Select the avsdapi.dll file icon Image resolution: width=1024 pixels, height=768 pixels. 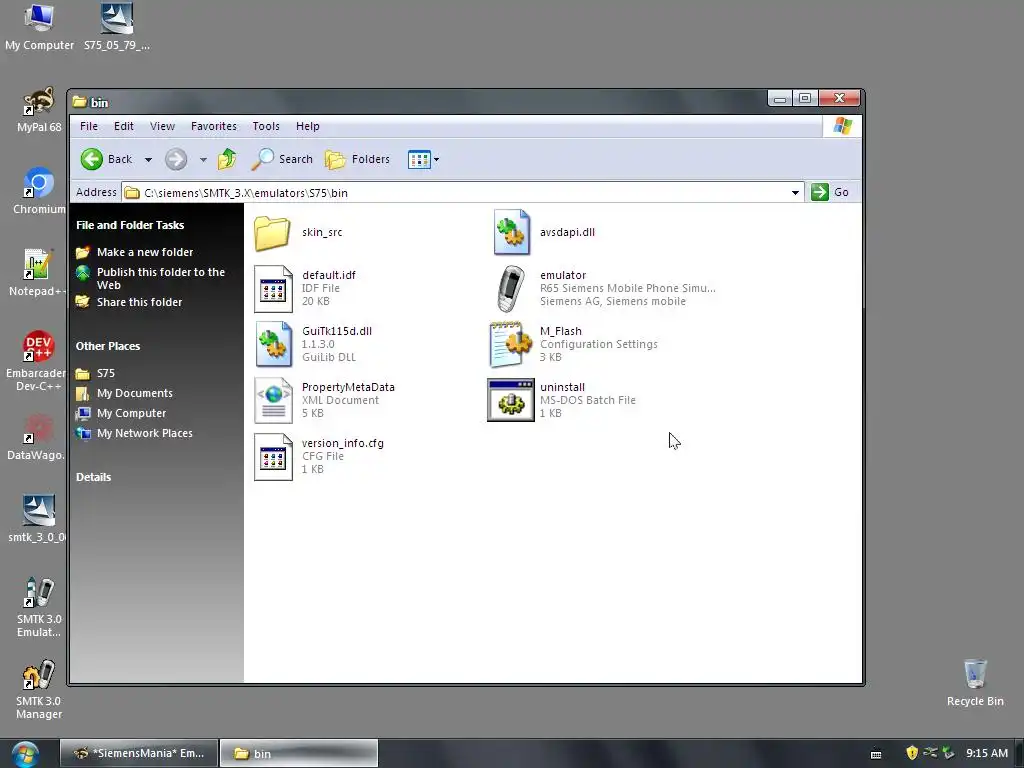[x=511, y=232]
